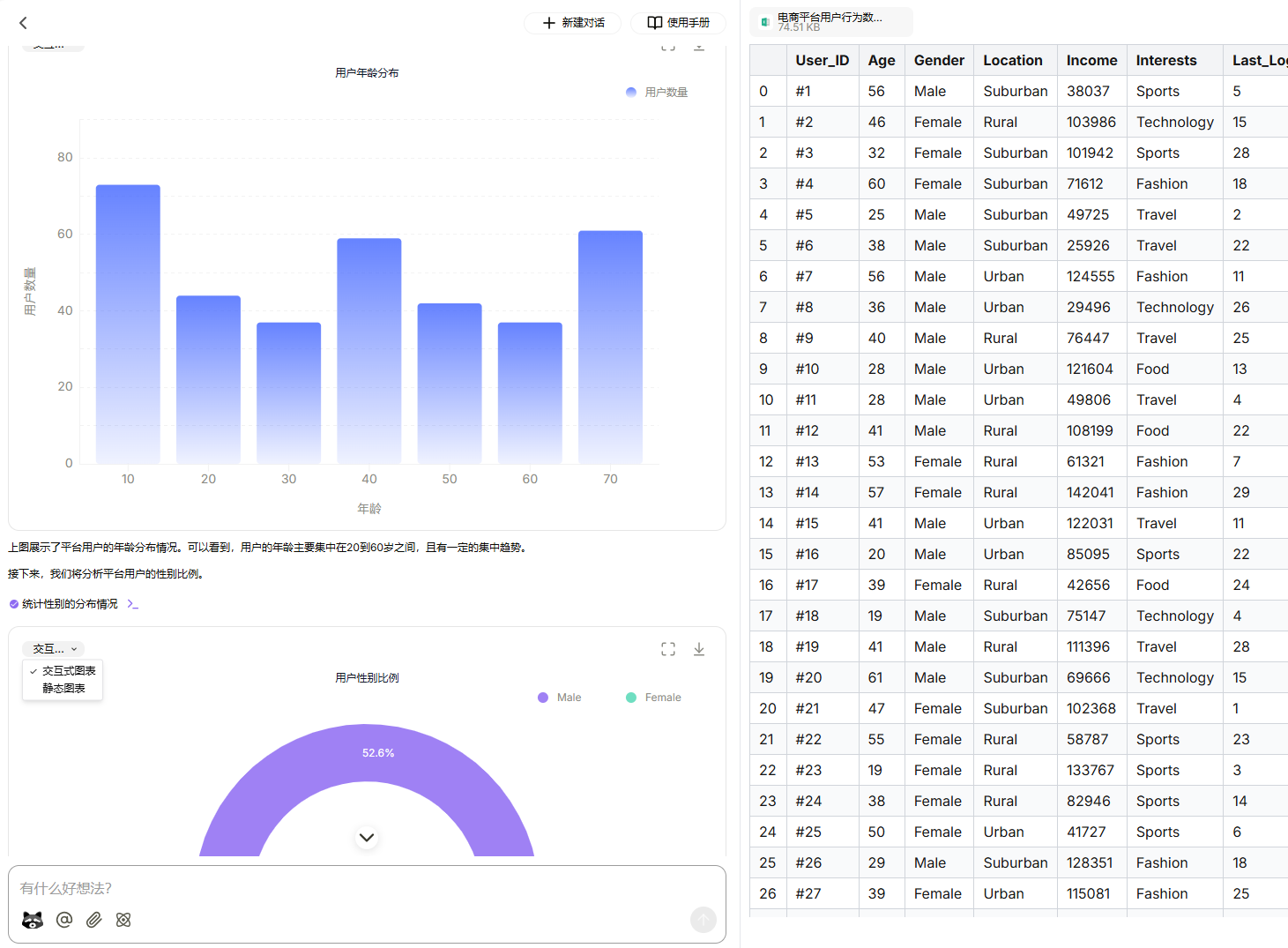Select 静态图表 from the menu
This screenshot has width=1288, height=948.
click(63, 689)
